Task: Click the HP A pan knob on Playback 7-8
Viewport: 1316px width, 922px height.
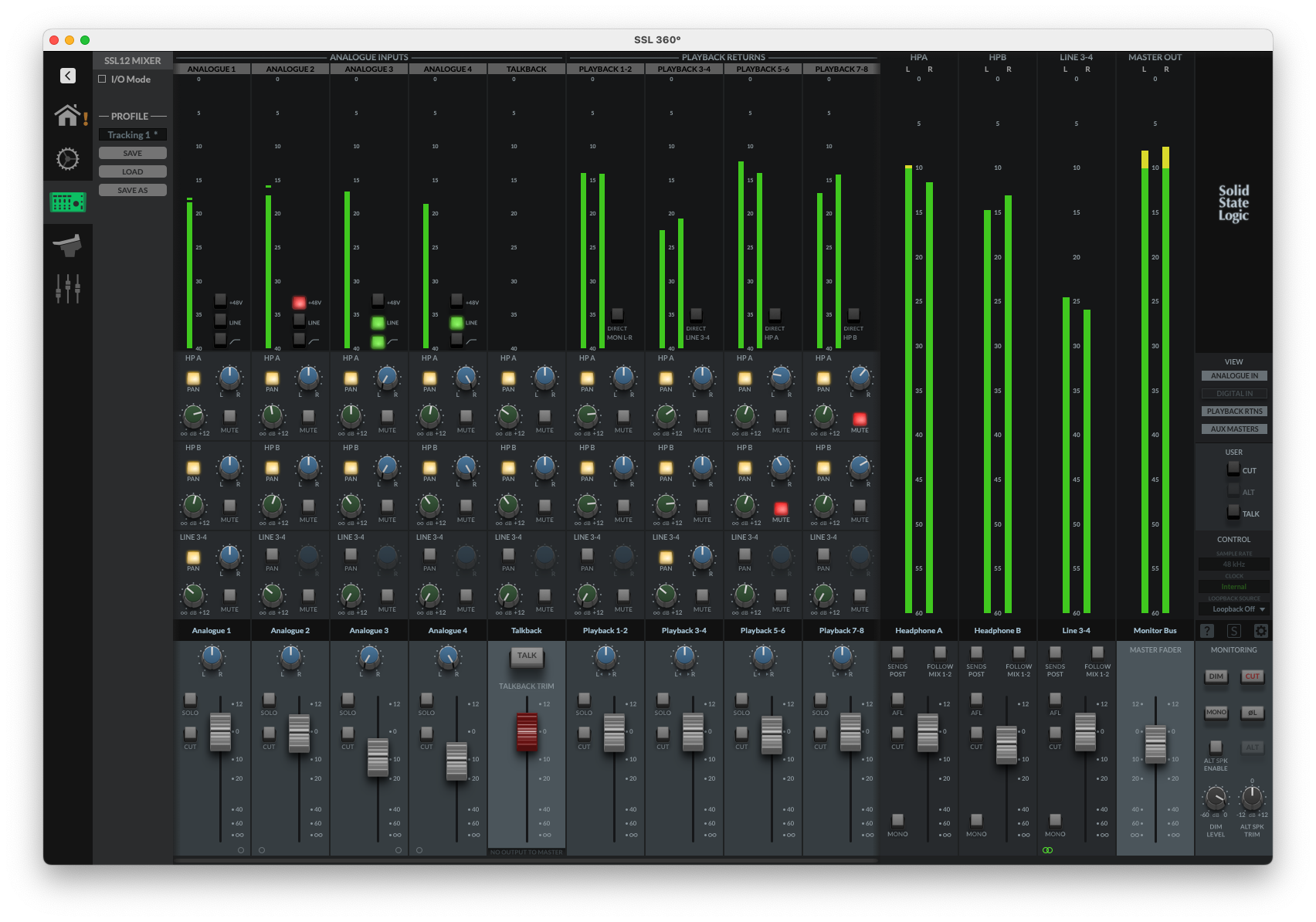Action: 860,378
